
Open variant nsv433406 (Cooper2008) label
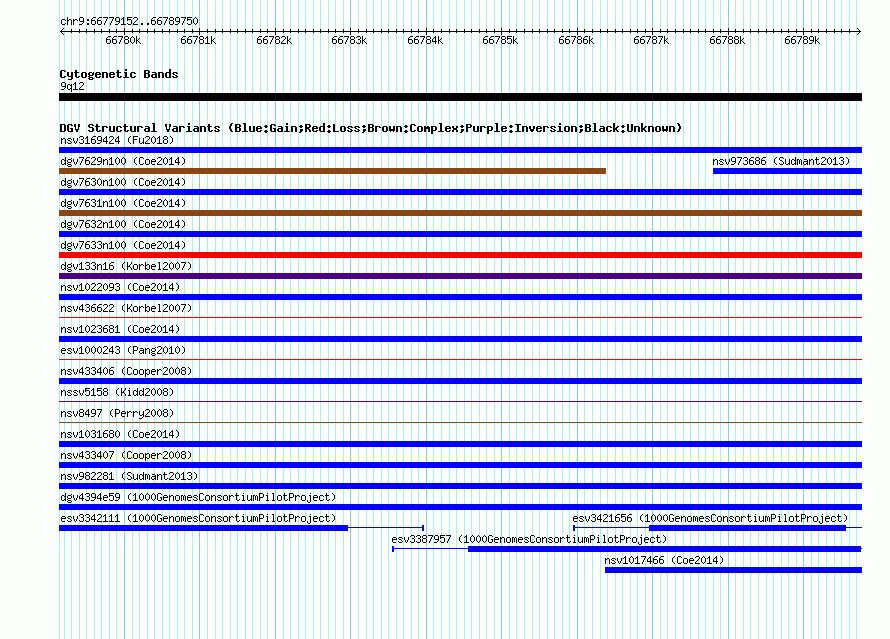click(126, 371)
